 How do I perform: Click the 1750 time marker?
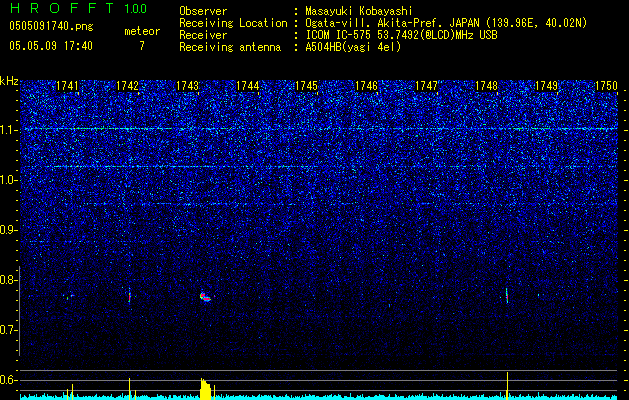click(606, 86)
